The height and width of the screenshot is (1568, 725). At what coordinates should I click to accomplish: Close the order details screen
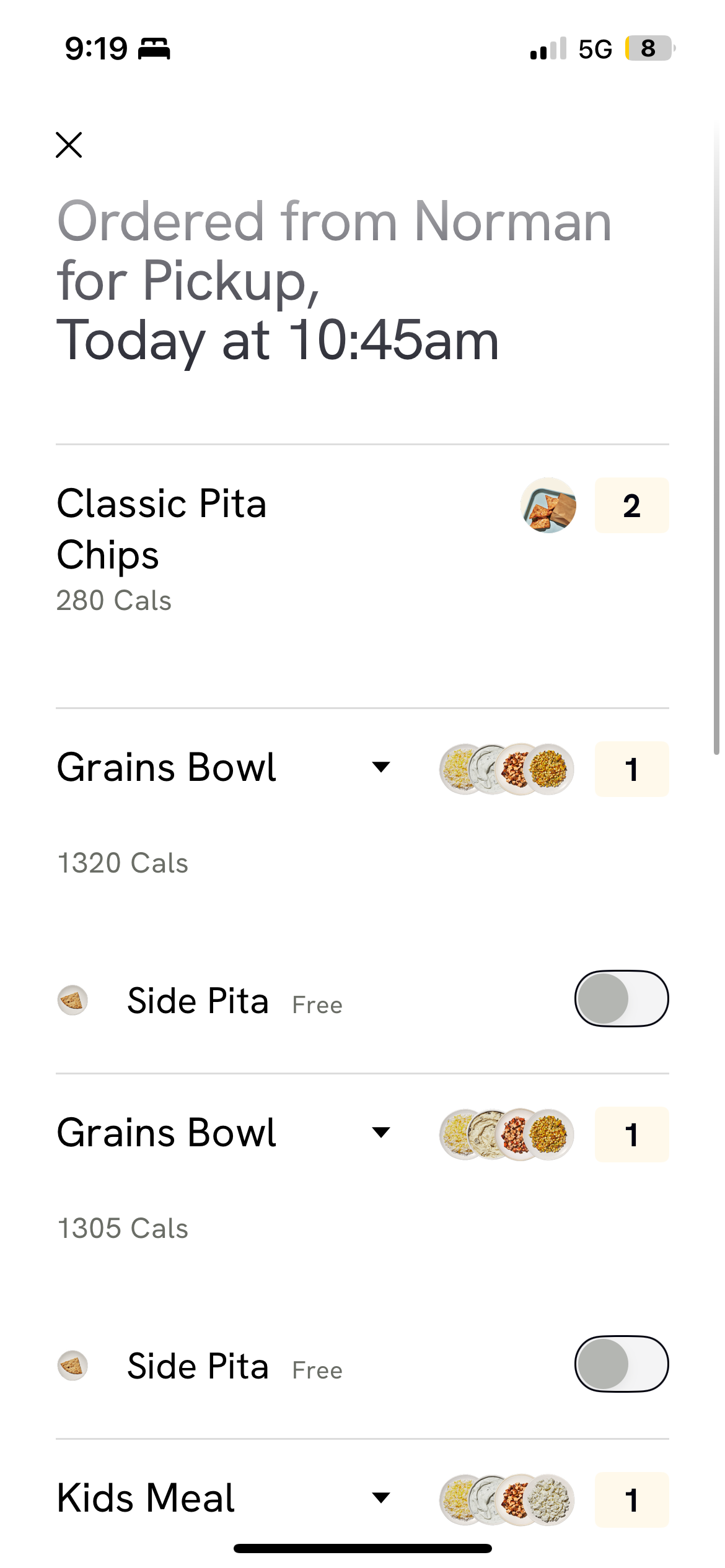pyautogui.click(x=69, y=145)
